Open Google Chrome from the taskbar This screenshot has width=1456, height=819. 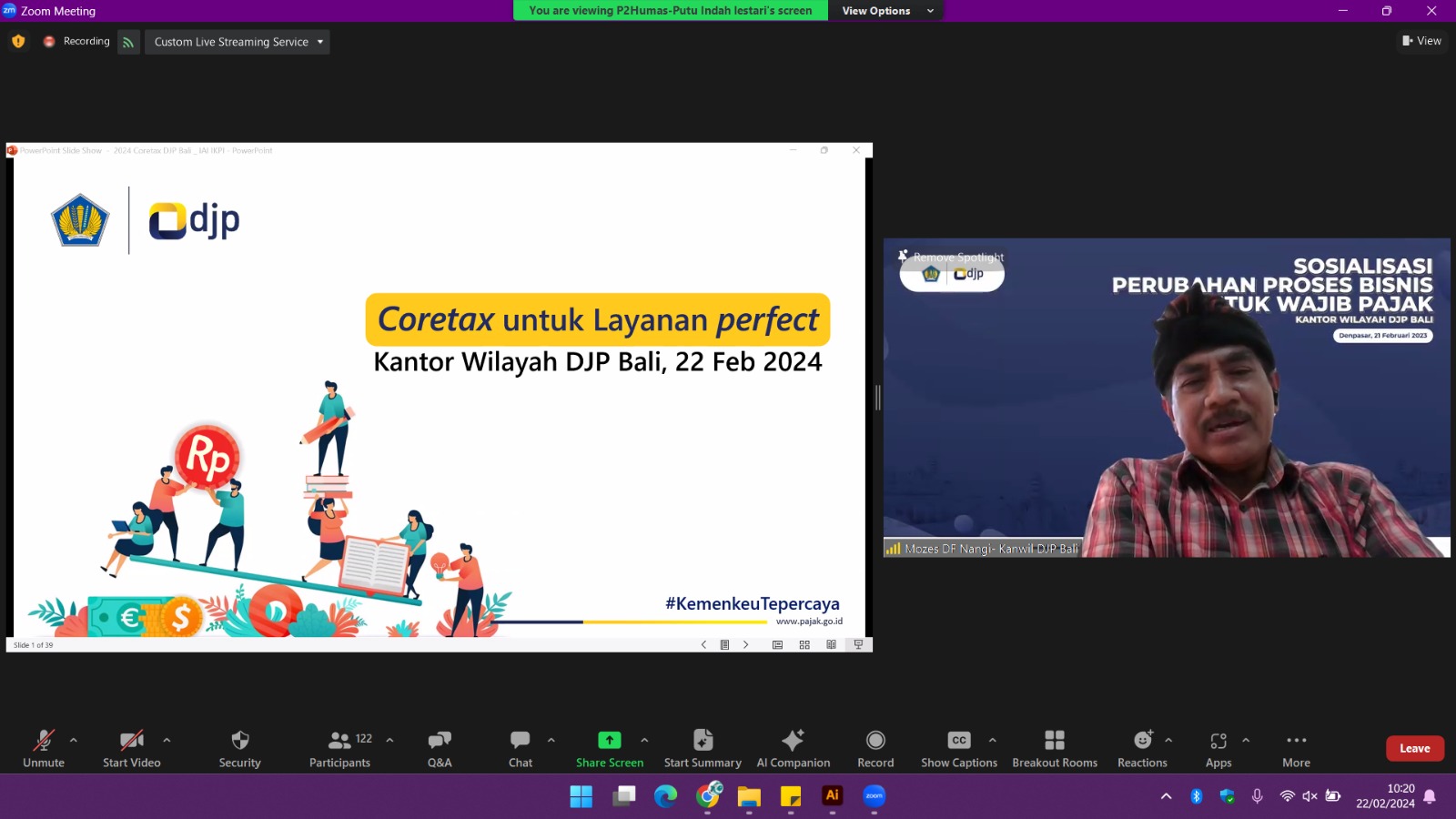click(708, 796)
